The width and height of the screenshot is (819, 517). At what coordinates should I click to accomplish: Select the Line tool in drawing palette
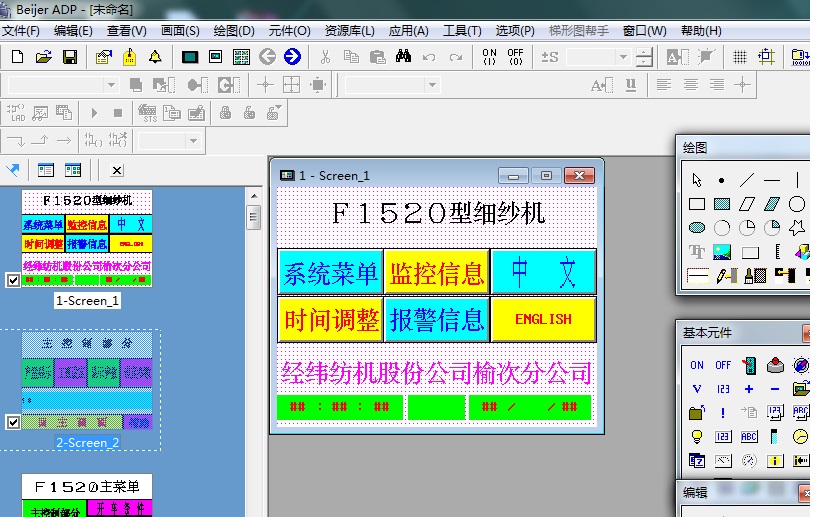pos(747,181)
